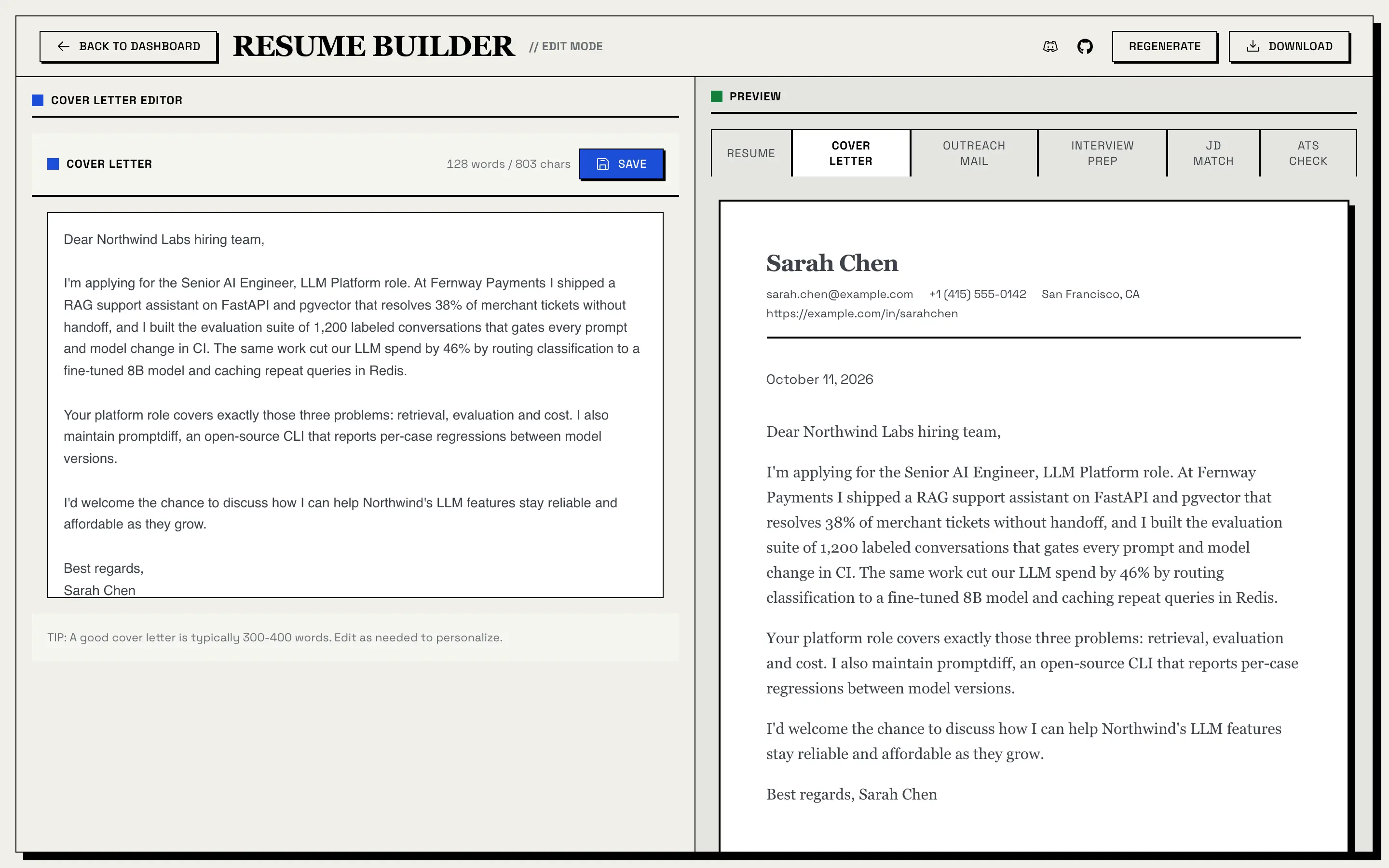Click the TIP text below the editor

(x=275, y=638)
